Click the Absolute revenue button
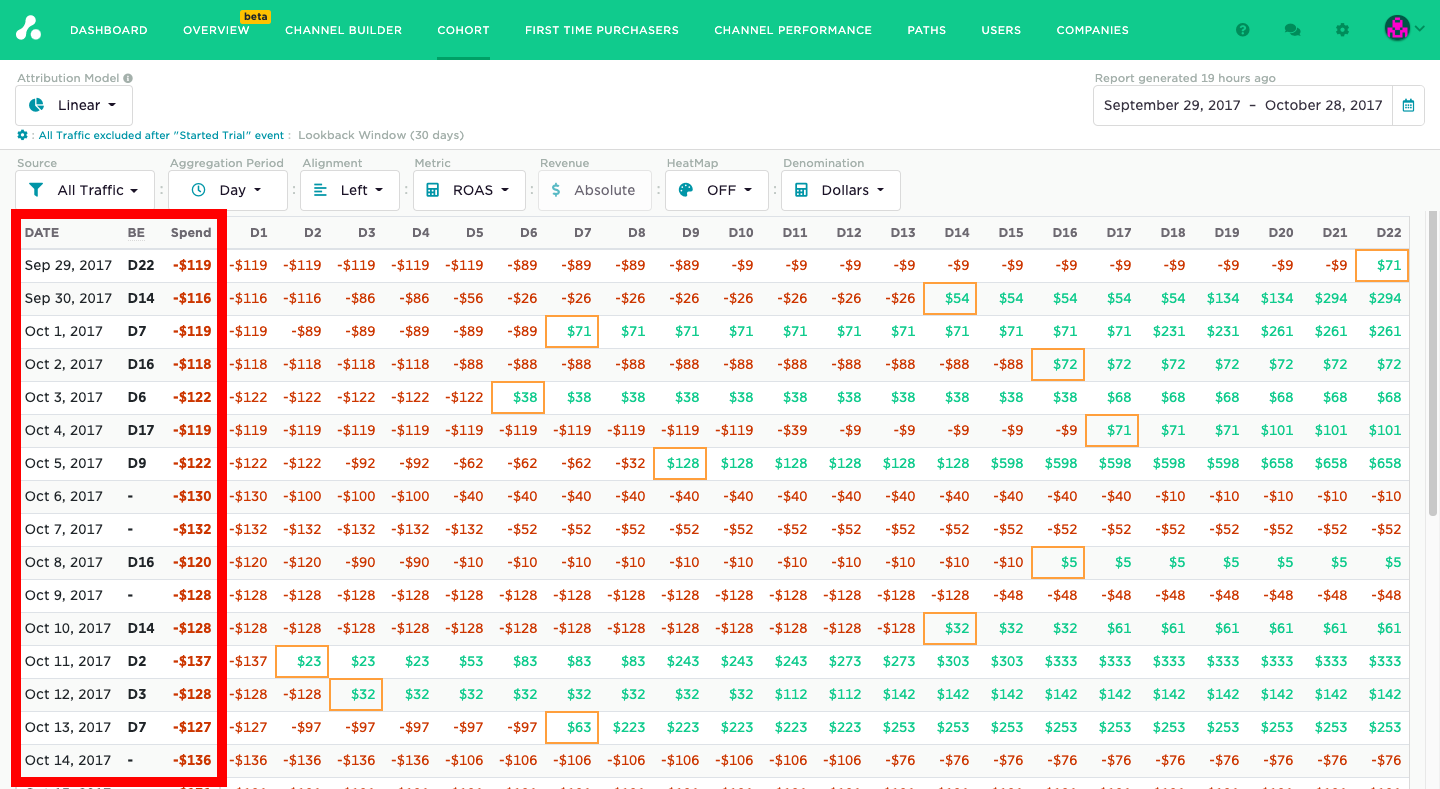This screenshot has height=789, width=1440. coord(595,190)
